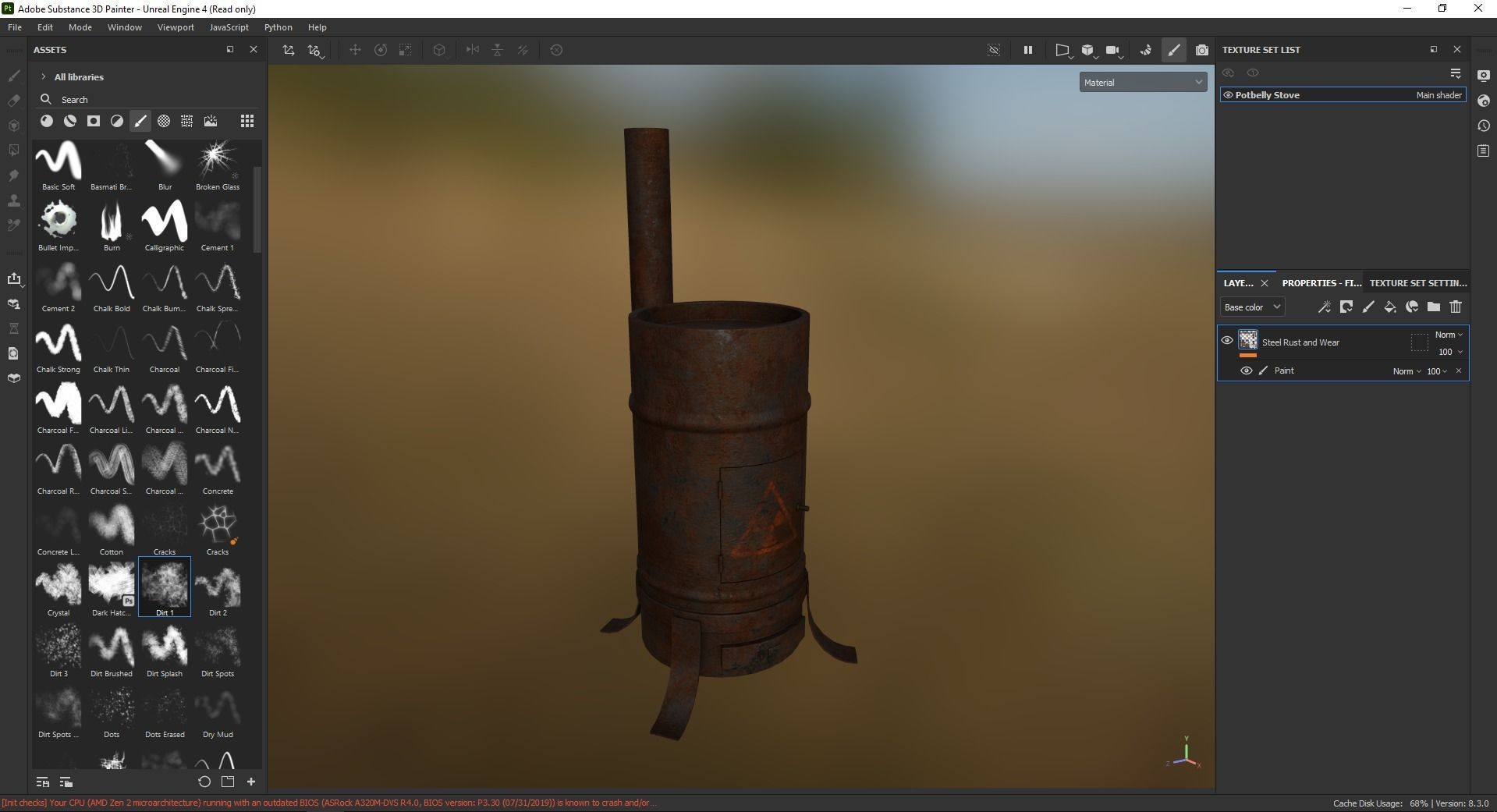The width and height of the screenshot is (1497, 812).
Task: Open Texture Set List settings menu icon
Action: pos(1455,73)
